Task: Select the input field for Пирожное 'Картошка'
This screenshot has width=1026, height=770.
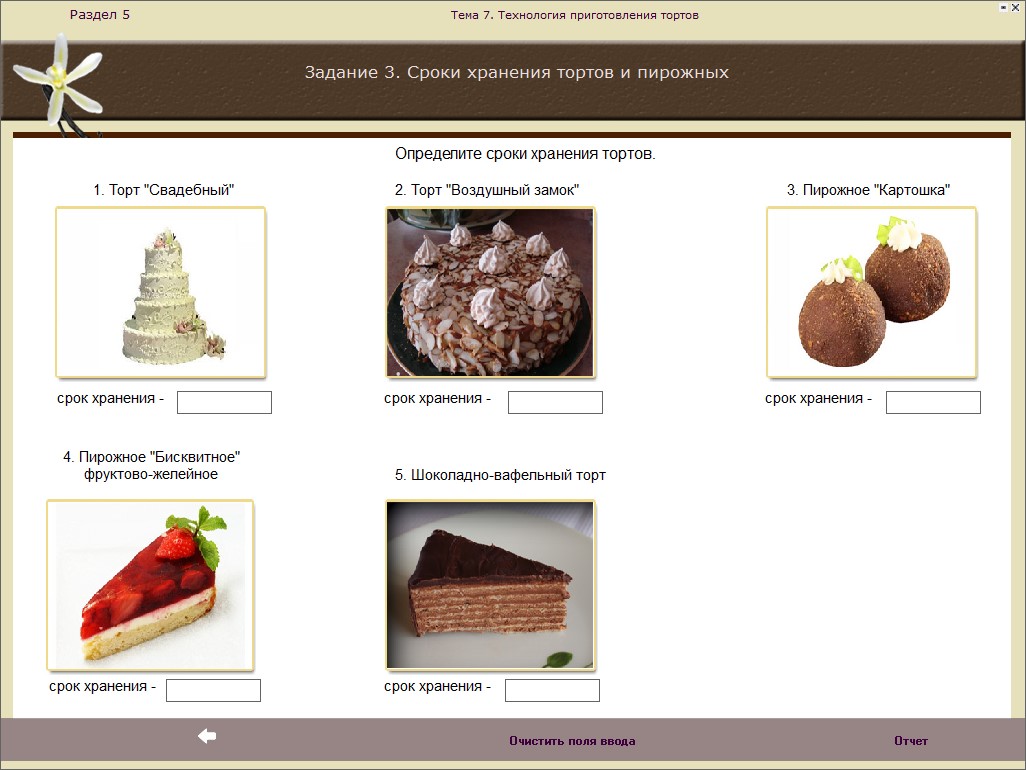Action: pos(933,402)
